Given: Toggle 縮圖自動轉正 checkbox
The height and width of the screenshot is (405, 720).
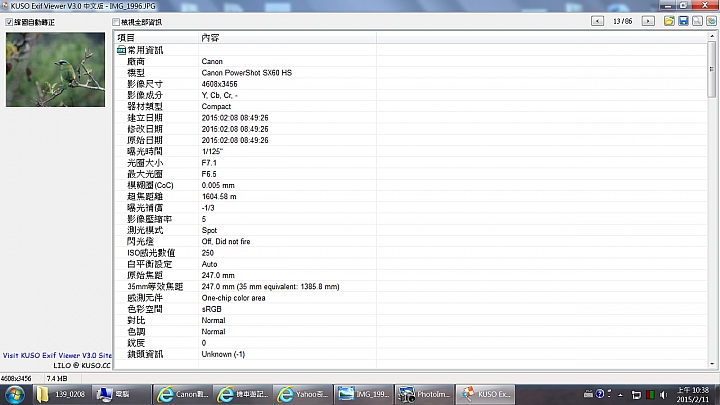Looking at the screenshot, I should pyautogui.click(x=9, y=22).
